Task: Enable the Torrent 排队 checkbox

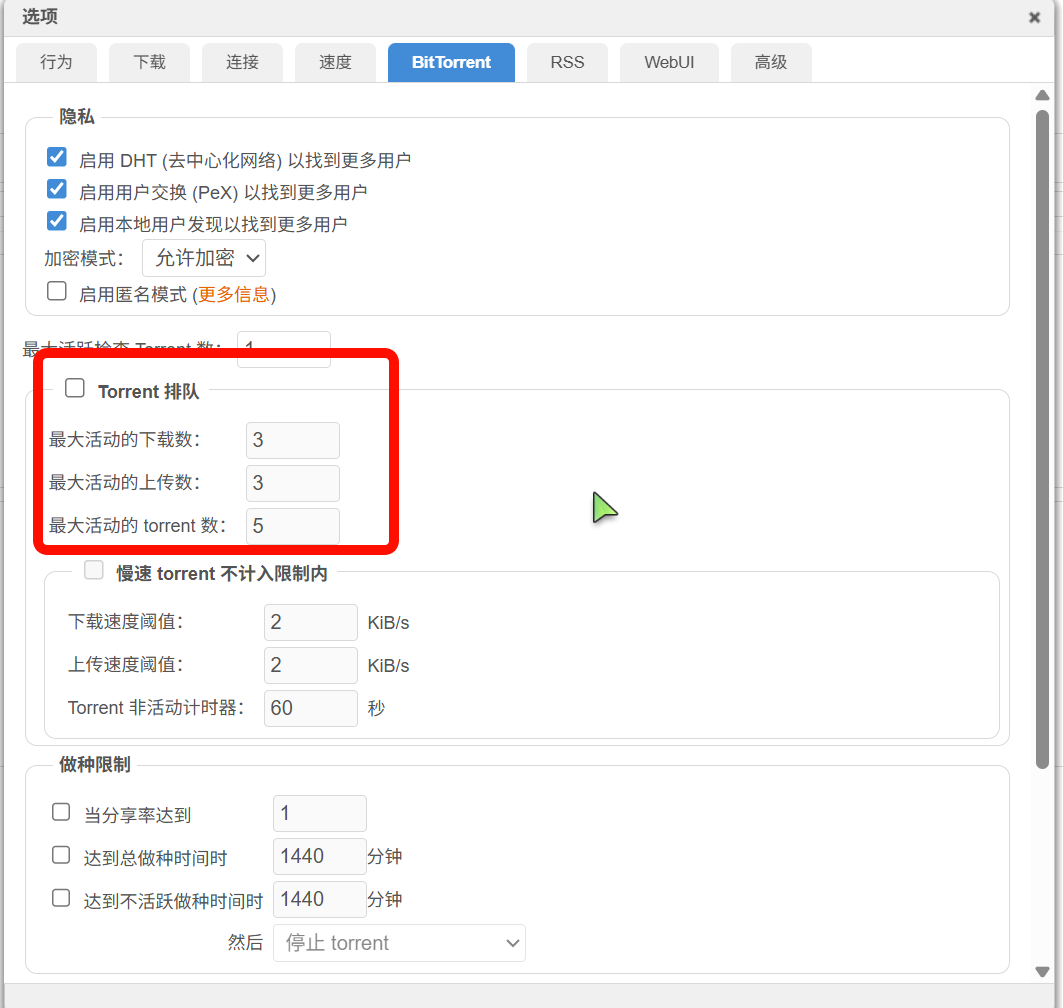Action: [75, 388]
